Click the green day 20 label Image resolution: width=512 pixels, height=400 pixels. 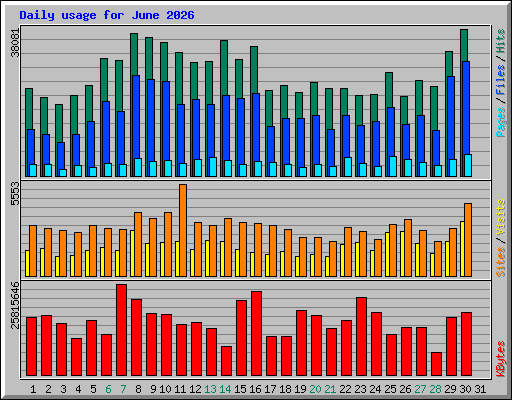coord(315,389)
